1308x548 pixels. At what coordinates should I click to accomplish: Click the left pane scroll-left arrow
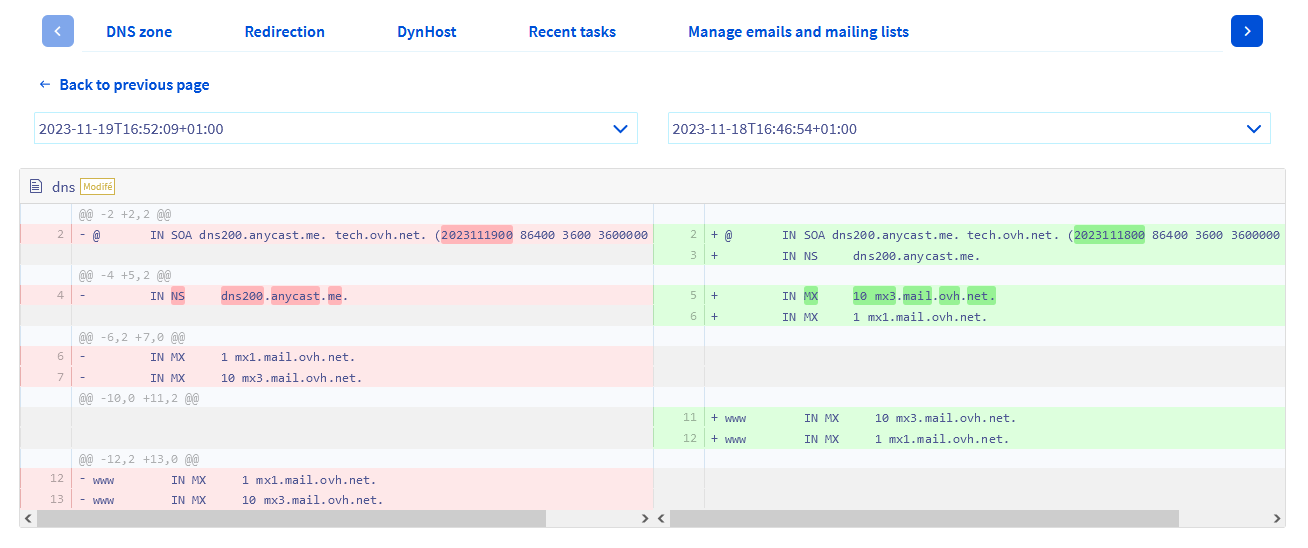[28, 518]
